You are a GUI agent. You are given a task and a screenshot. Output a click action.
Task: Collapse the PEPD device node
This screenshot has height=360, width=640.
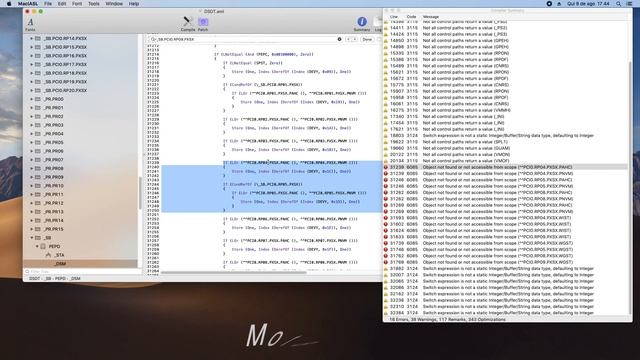click(37, 246)
